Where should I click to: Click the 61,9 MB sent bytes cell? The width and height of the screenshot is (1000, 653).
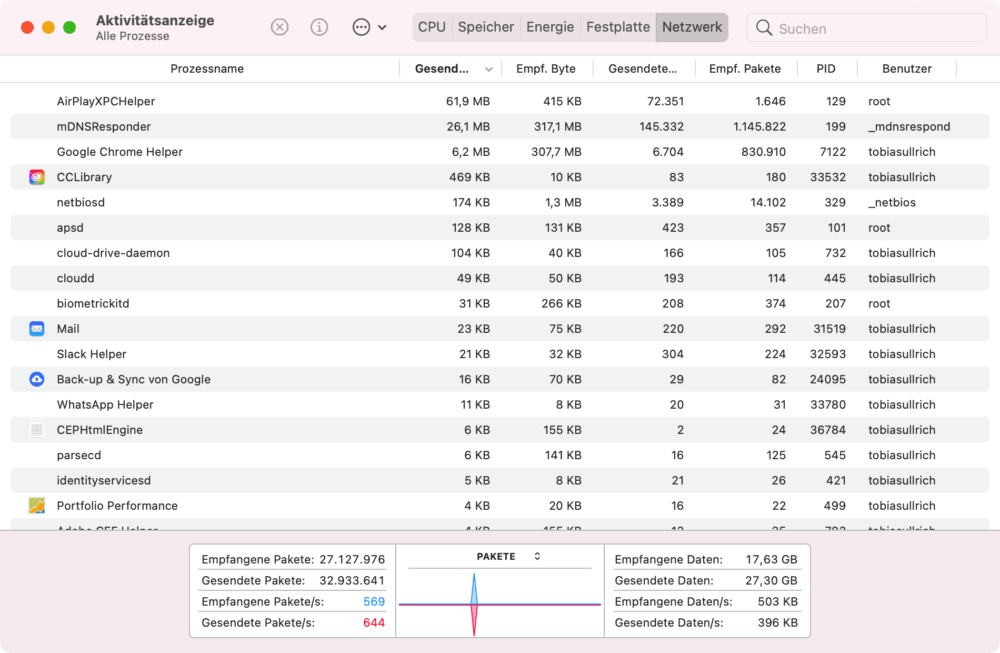tap(468, 101)
